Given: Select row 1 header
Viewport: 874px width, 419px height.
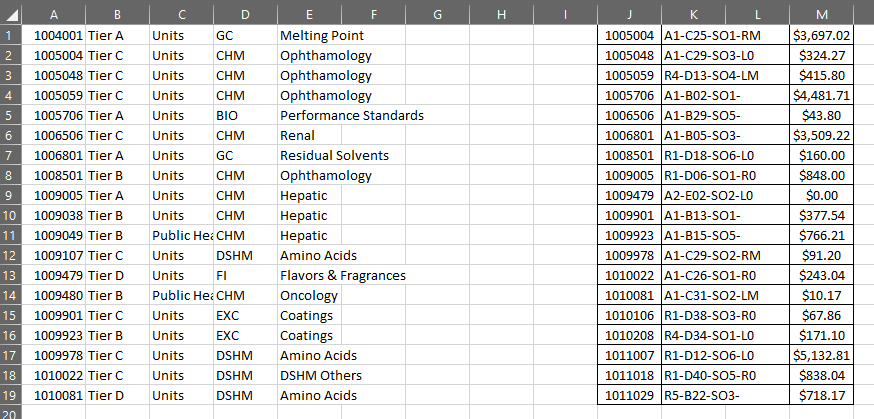Looking at the screenshot, I should (11, 35).
